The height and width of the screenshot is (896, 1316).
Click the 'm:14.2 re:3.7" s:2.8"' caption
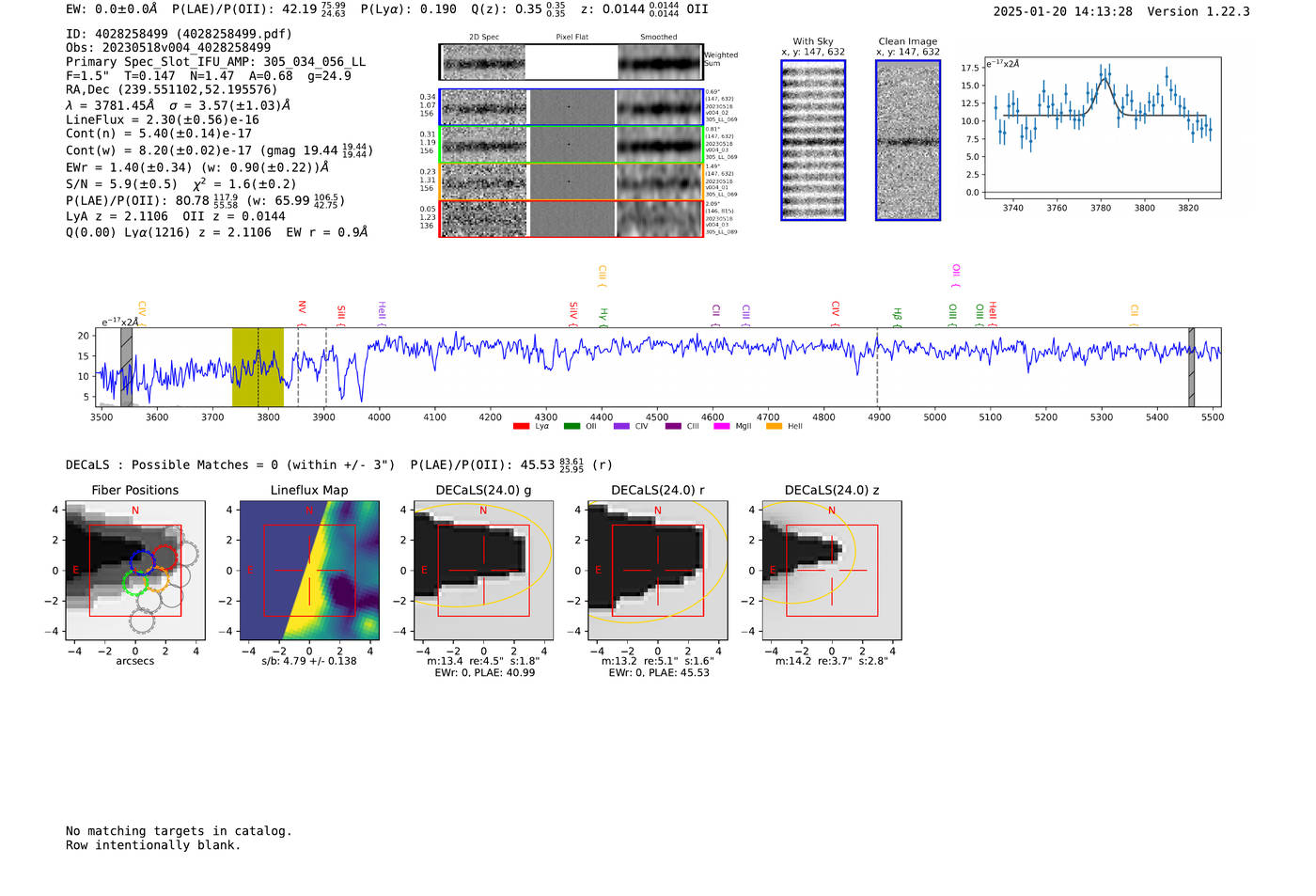pos(831,661)
